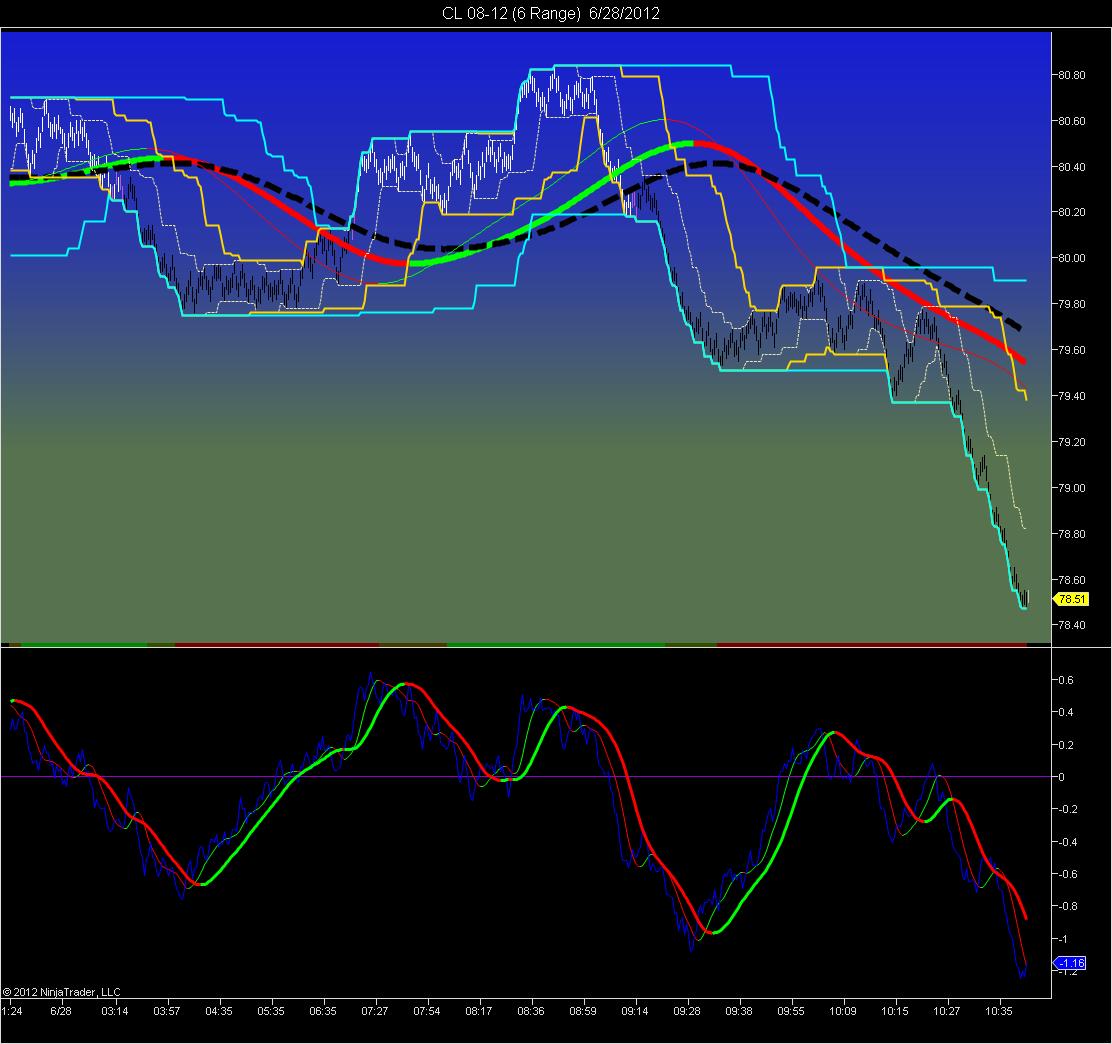1112x1044 pixels.
Task: Click the 80.80 price axis label
Action: 1072,75
